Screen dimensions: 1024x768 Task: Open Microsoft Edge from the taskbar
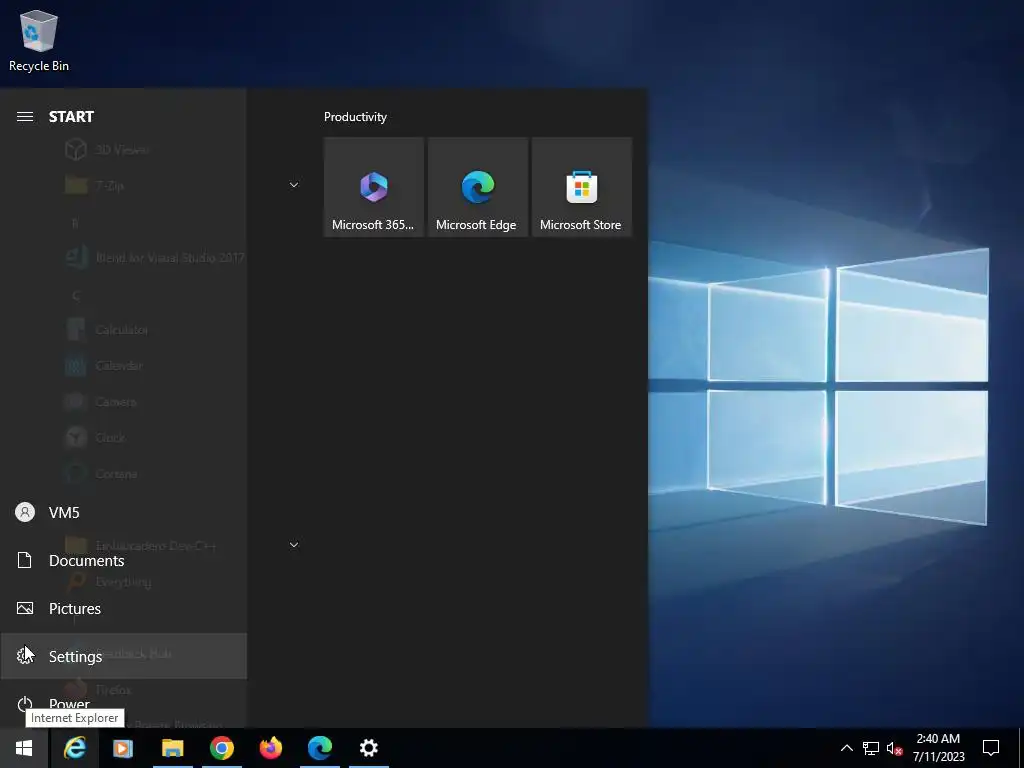320,748
